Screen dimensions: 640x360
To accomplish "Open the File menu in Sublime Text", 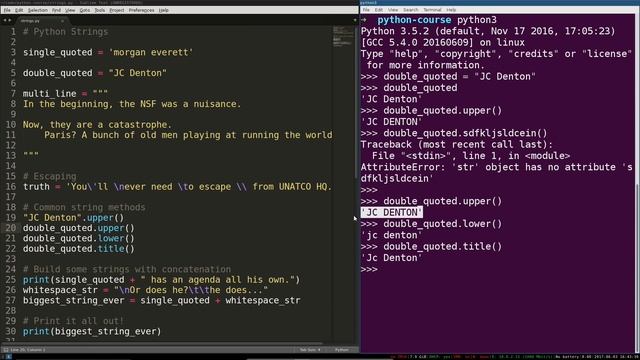I will [7, 10].
